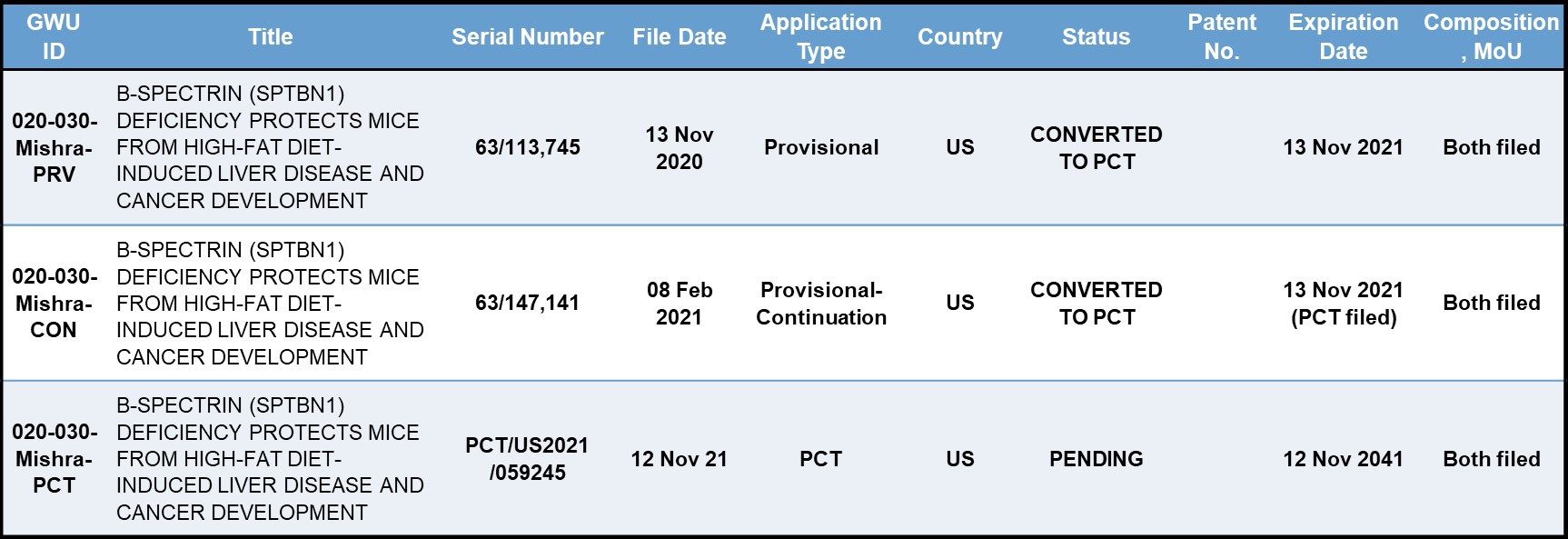1568x539 pixels.
Task: Click the 020-030-Mishra-PRV ID cell
Action: pos(54,147)
